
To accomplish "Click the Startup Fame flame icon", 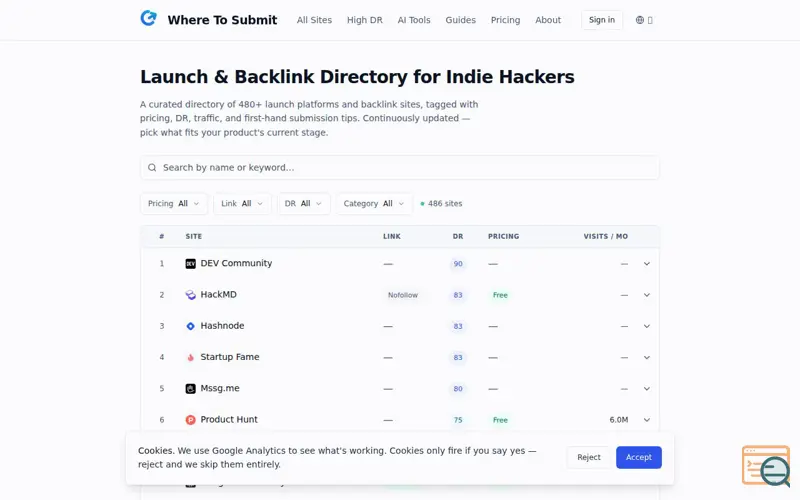I will coord(190,357).
